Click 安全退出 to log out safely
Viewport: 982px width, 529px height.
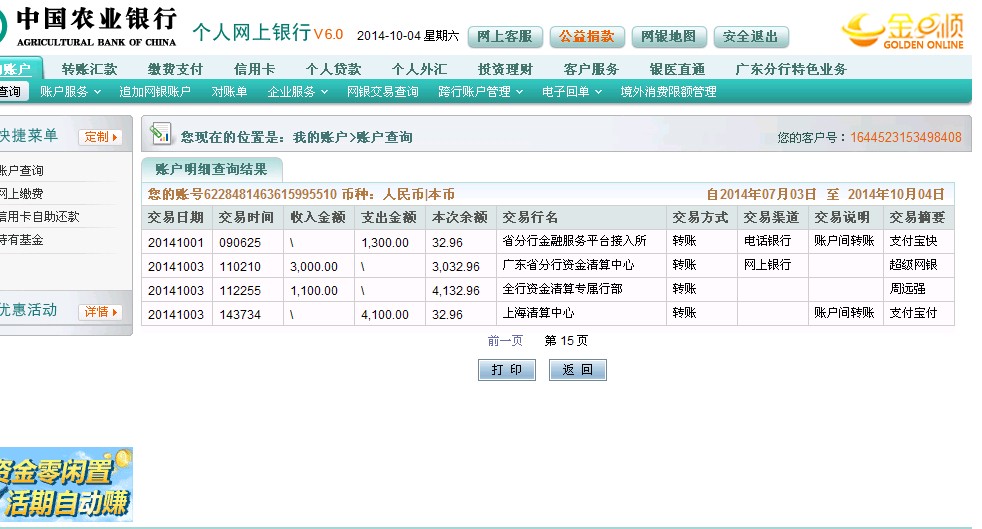750,37
